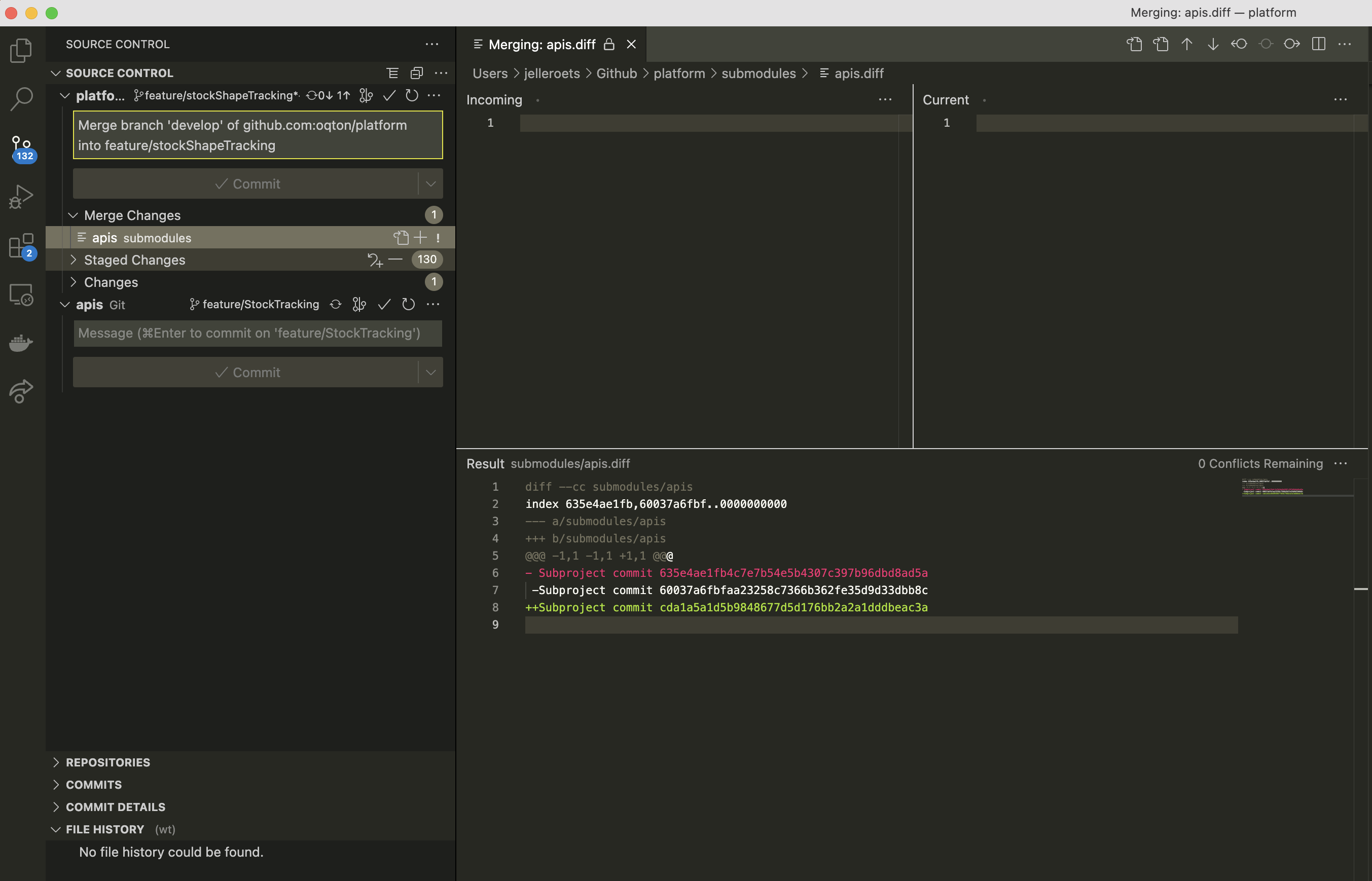Open the Source Control sidebar icon with 132 badge
This screenshot has width=1372, height=881.
[x=21, y=148]
